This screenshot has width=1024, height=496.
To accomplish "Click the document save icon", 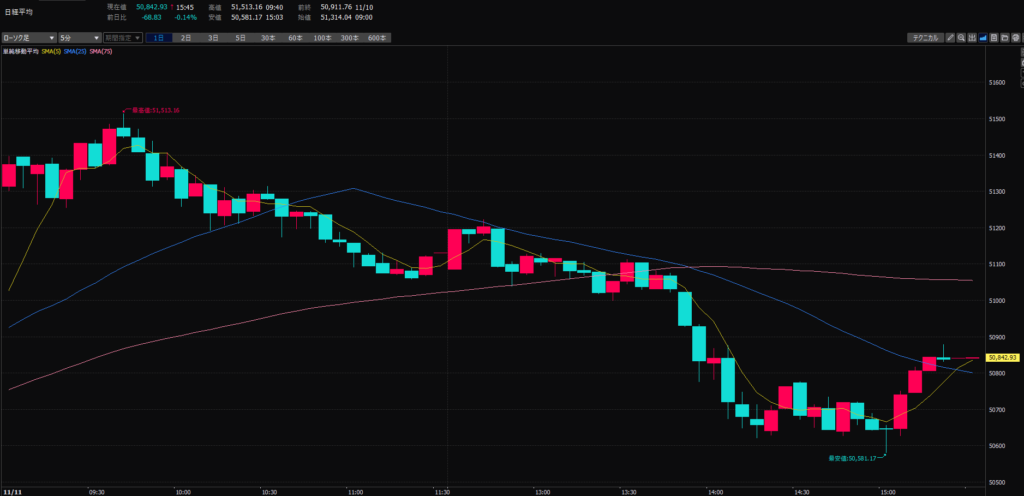I will point(994,38).
